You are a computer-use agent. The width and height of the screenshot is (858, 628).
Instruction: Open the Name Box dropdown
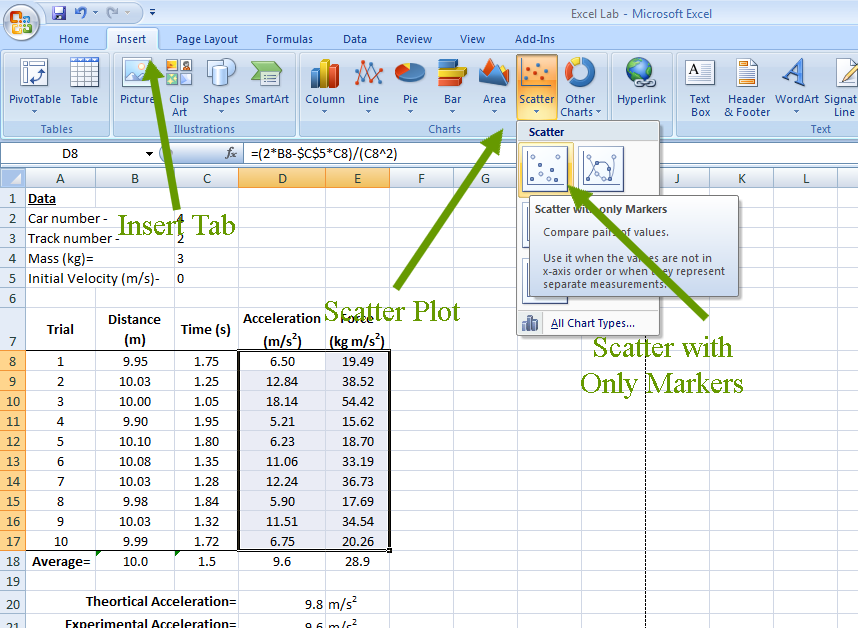pyautogui.click(x=149, y=154)
